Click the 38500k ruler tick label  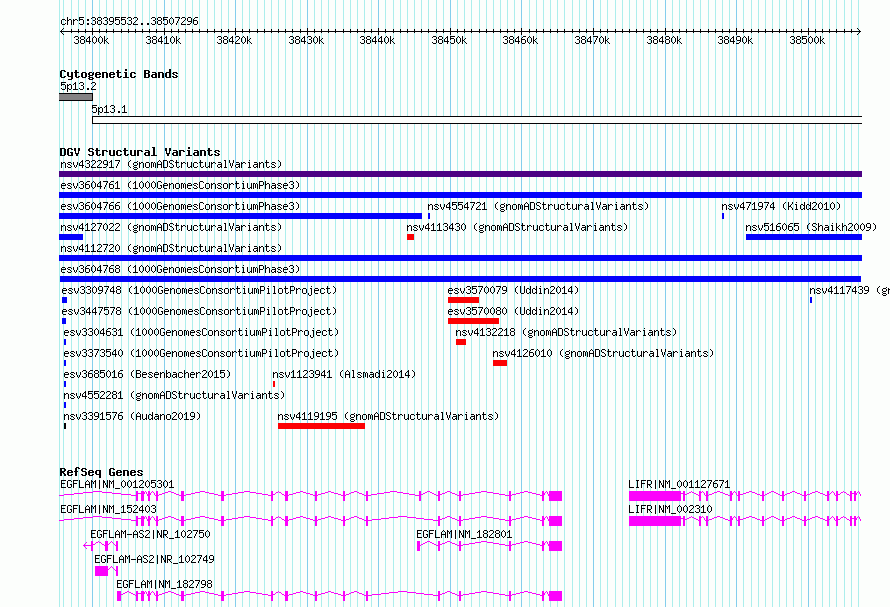pos(807,40)
